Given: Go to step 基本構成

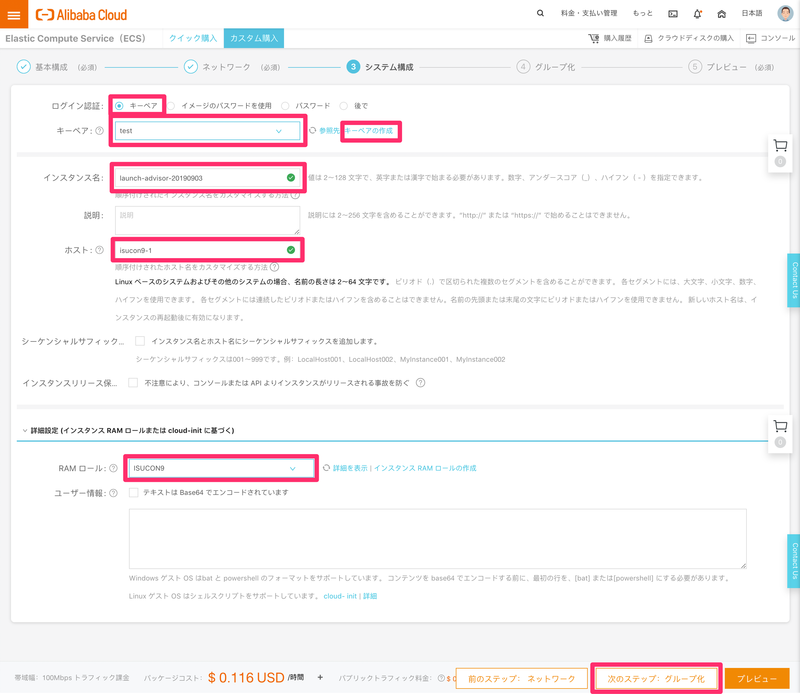Looking at the screenshot, I should 51,67.
